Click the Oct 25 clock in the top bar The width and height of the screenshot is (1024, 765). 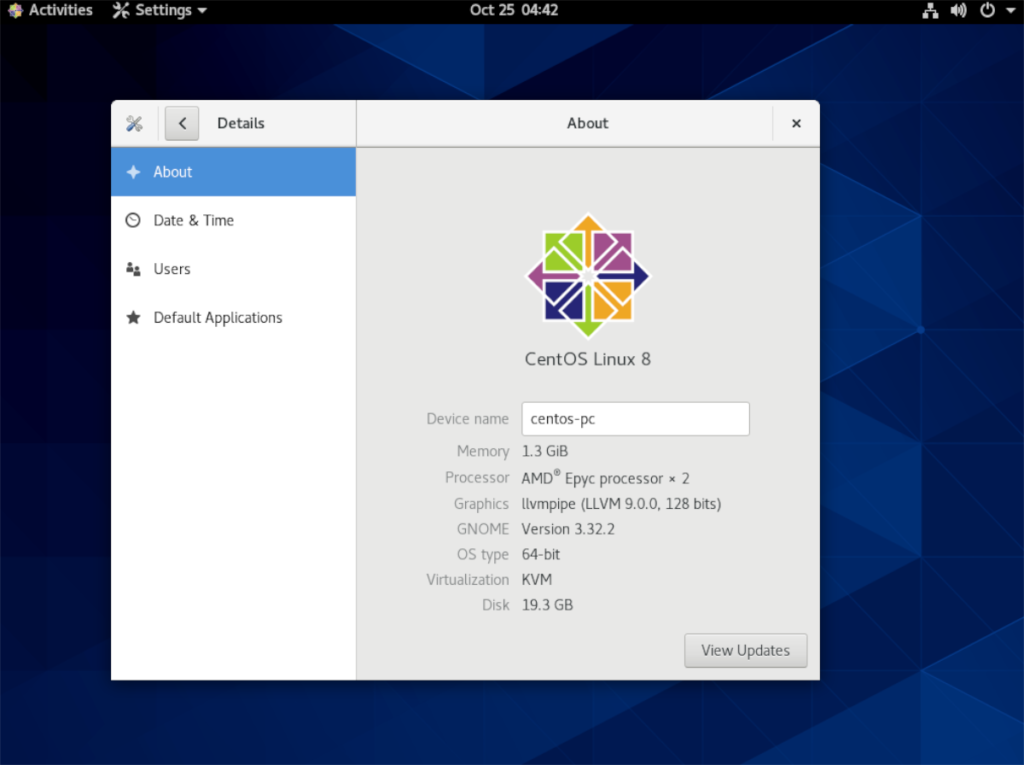(514, 11)
